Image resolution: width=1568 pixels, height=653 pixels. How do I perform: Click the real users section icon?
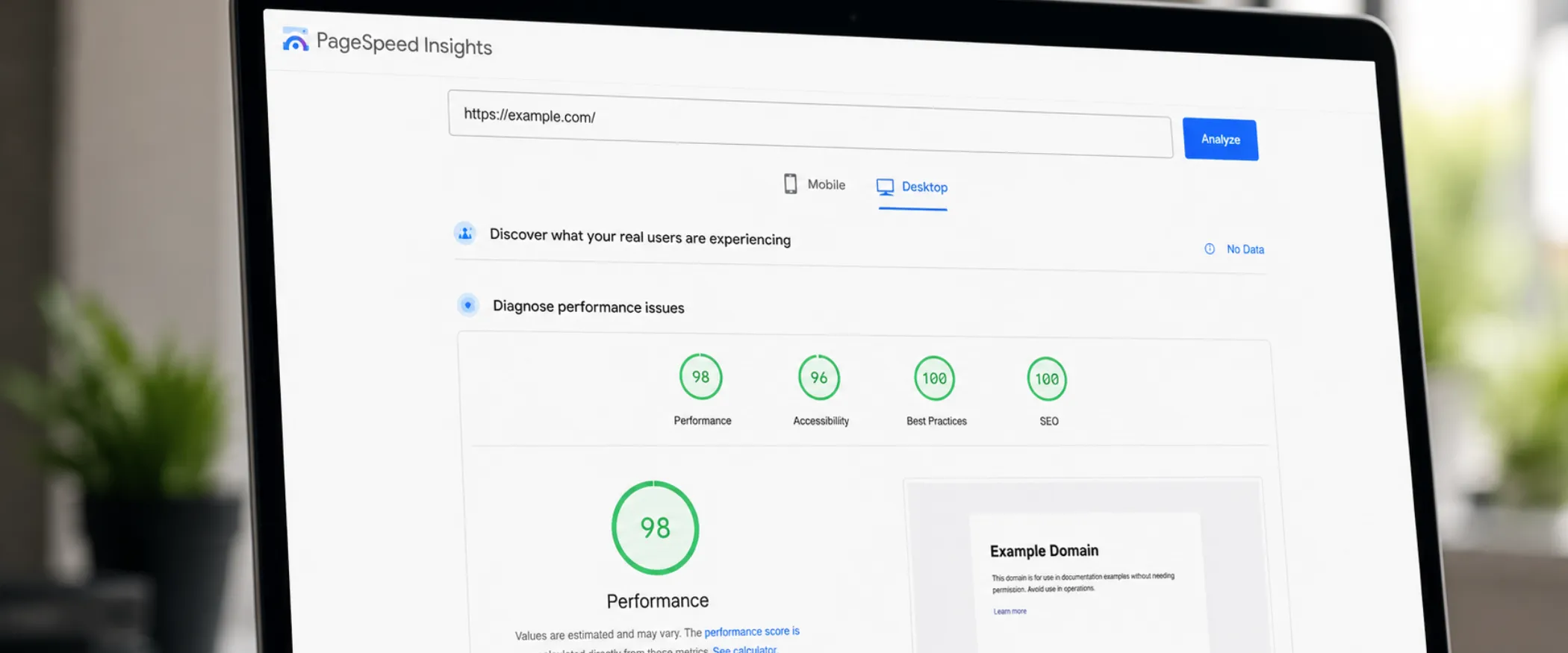(465, 234)
